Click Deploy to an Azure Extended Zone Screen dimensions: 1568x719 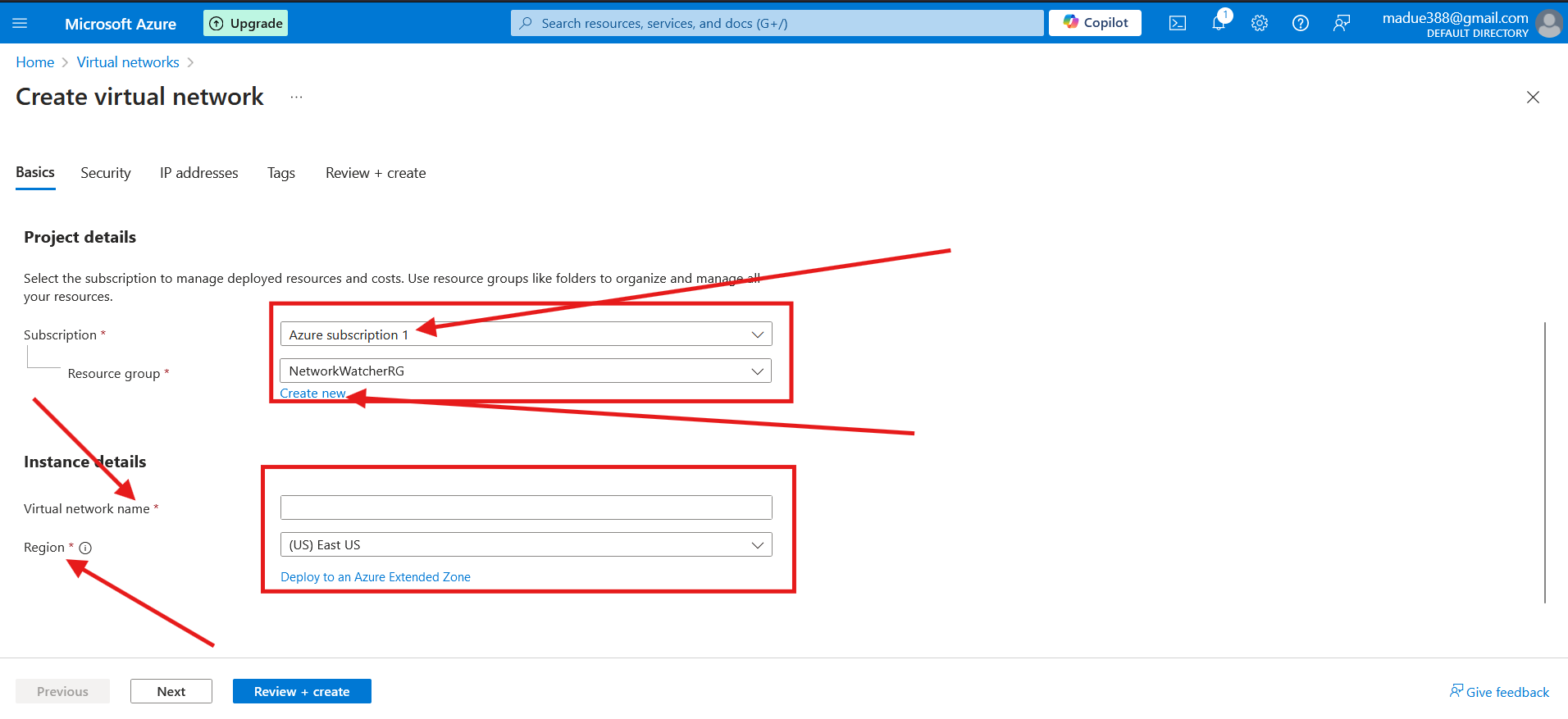tap(376, 577)
